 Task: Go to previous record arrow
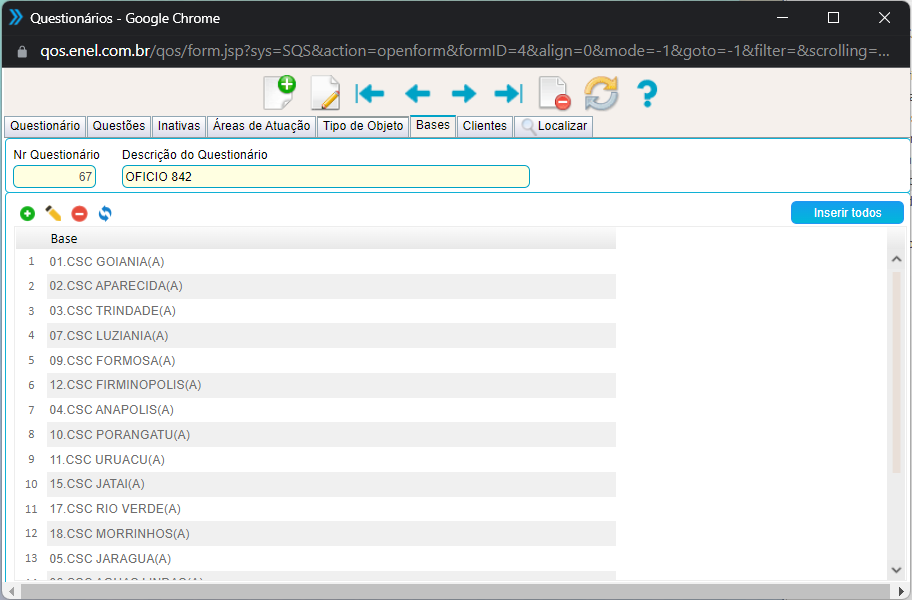click(x=417, y=94)
